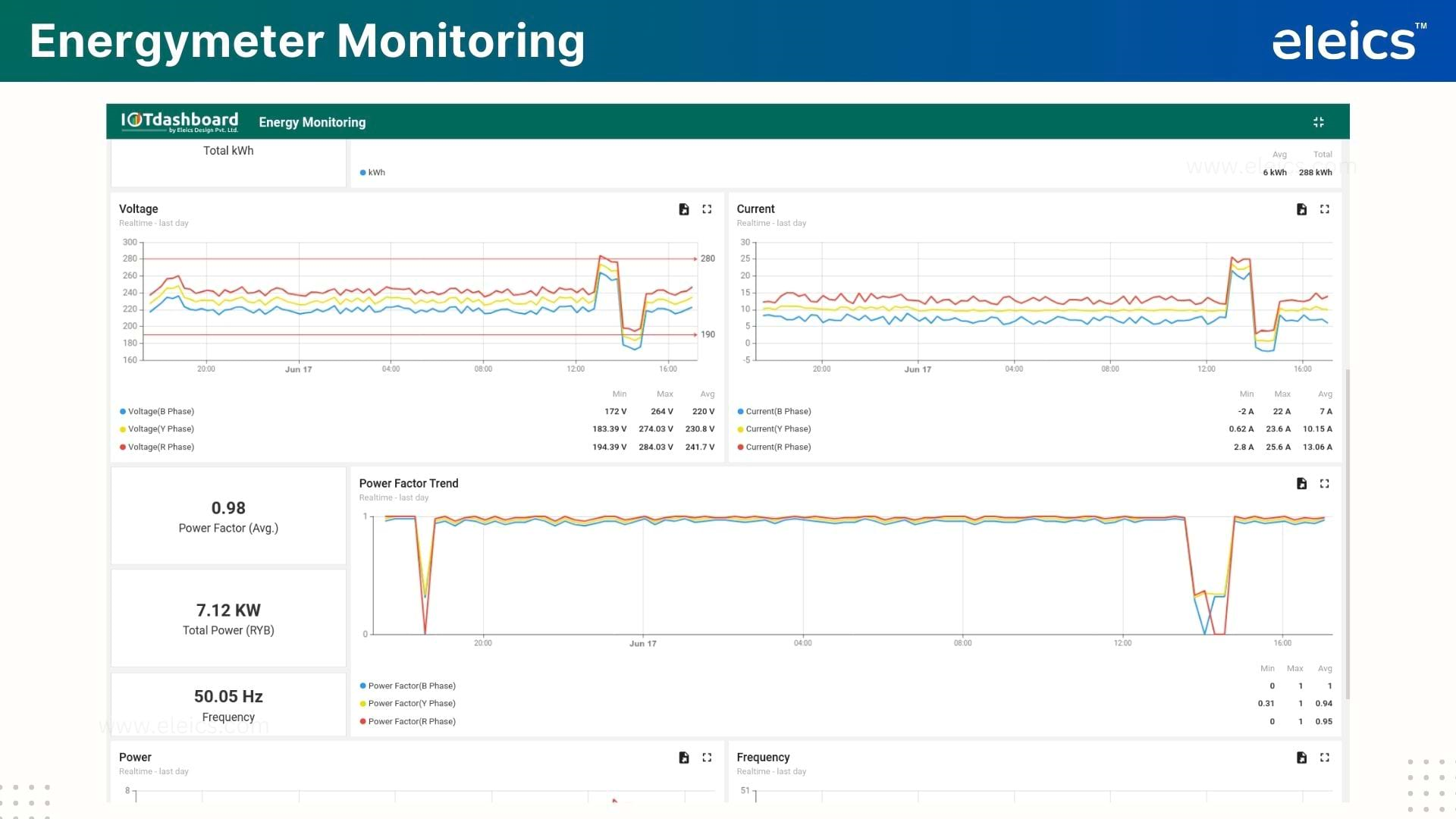Export Power Factor Trend data icon
The height and width of the screenshot is (819, 1456).
(1301, 484)
